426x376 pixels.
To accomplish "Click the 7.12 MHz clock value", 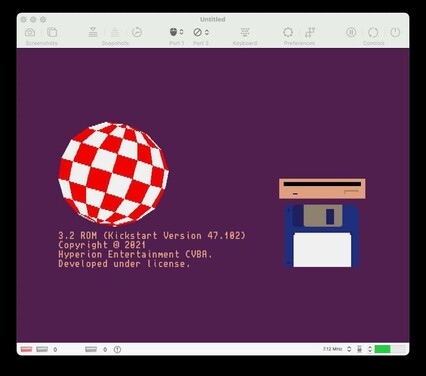I will (332, 349).
